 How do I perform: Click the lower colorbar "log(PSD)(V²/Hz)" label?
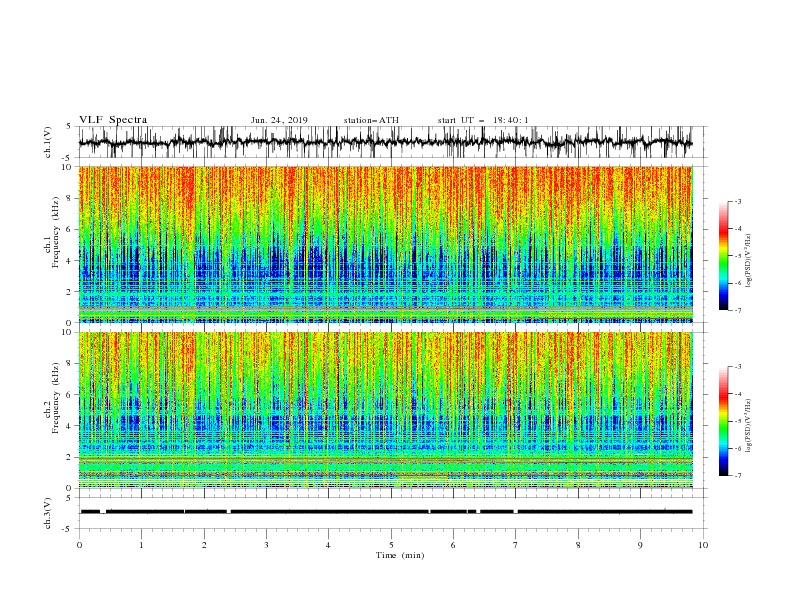tap(748, 427)
